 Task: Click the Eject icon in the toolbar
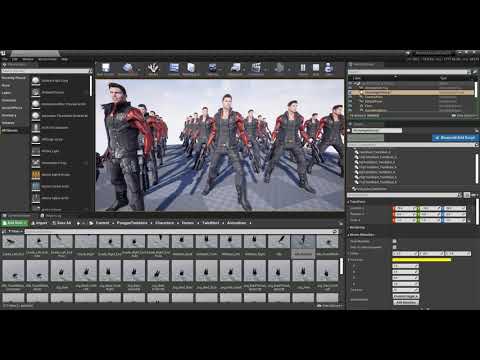[329, 68]
